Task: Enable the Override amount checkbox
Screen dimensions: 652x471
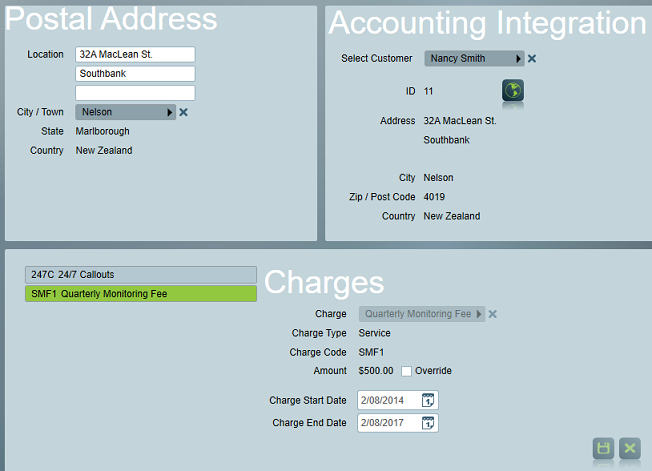Action: coord(406,371)
